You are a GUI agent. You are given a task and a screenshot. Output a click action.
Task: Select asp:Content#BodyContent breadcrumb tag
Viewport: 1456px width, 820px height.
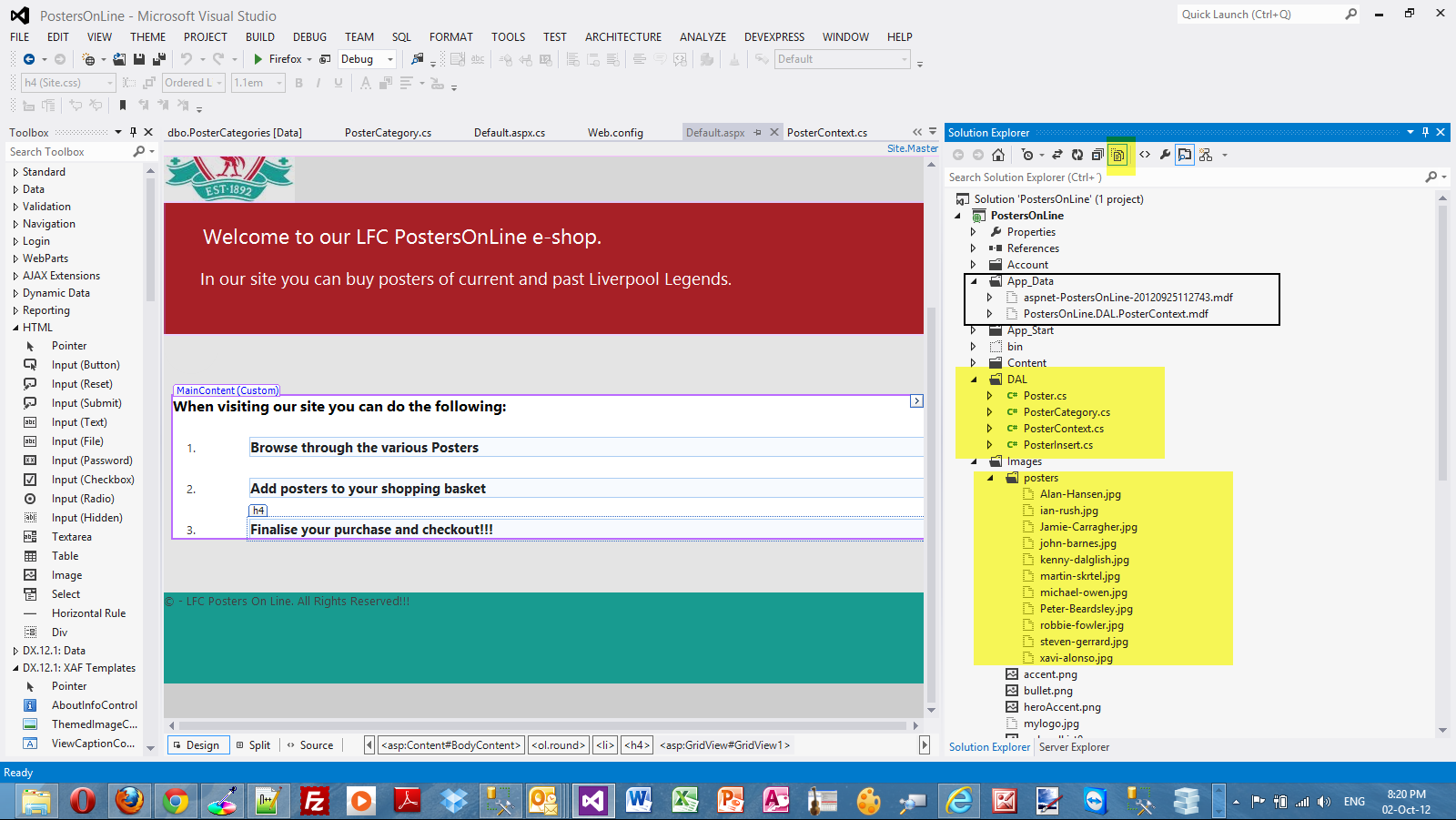[451, 745]
